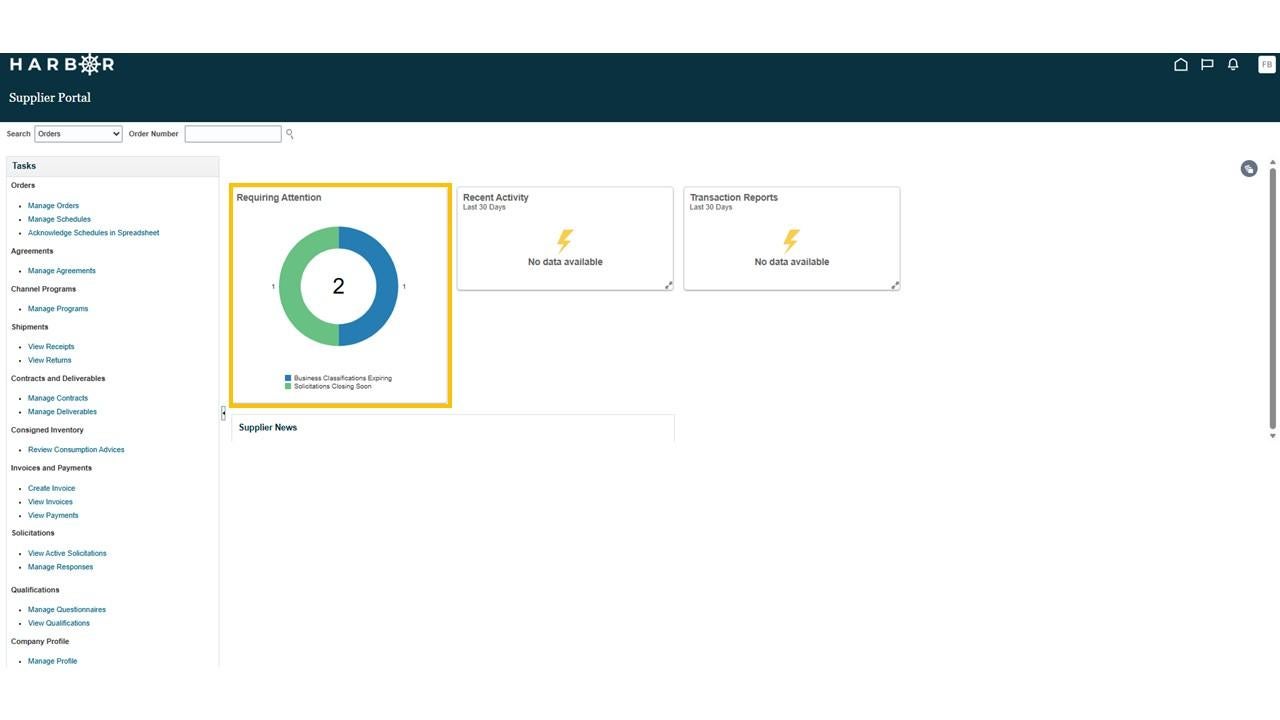1280x720 pixels.
Task: Click the Transaction Reports card title
Action: pyautogui.click(x=734, y=198)
